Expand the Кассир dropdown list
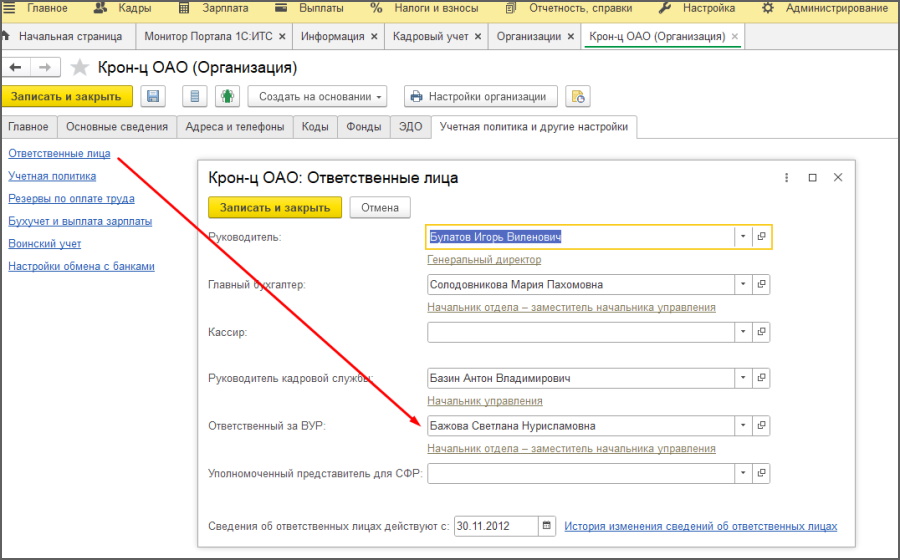This screenshot has width=900, height=560. (743, 332)
